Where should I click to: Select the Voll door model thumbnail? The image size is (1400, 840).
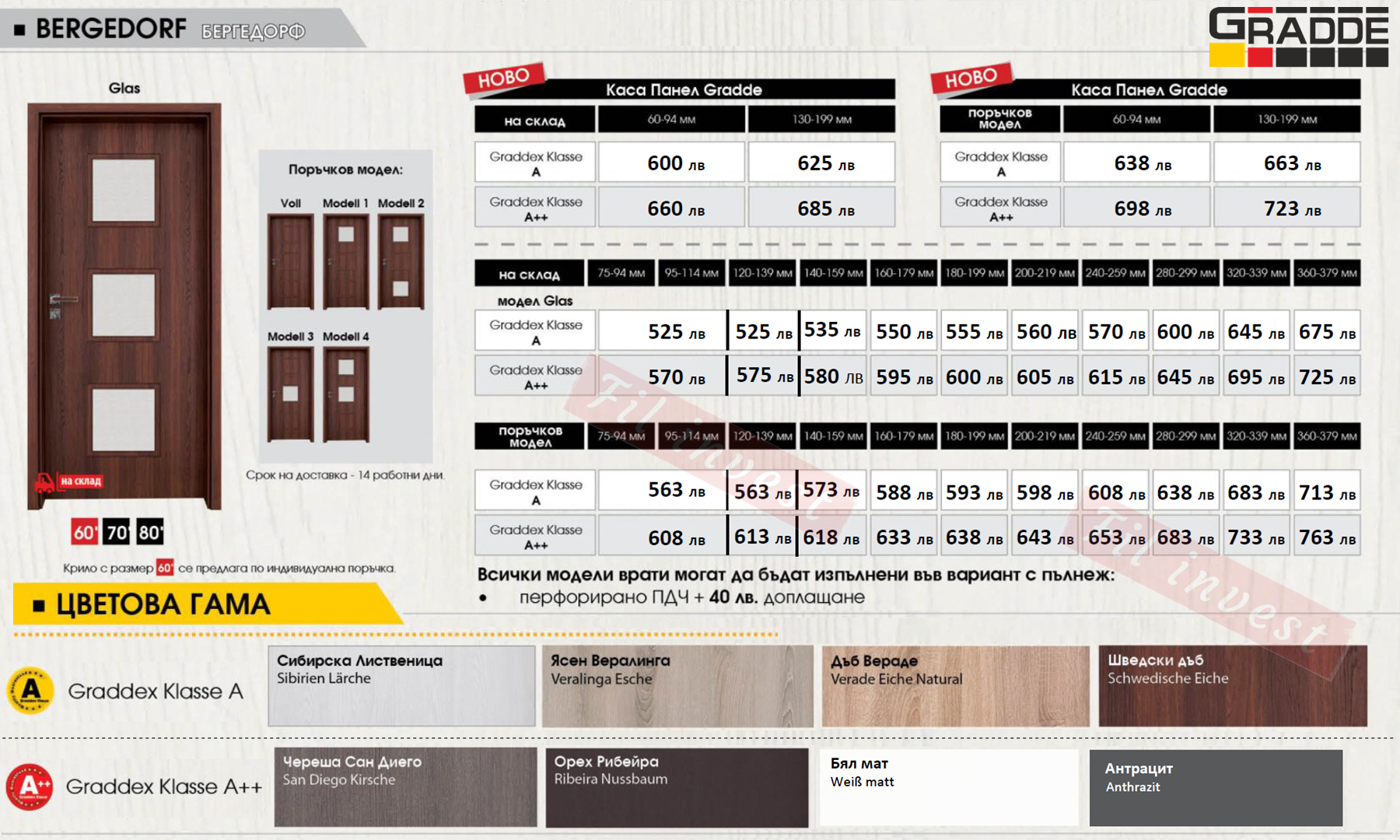point(291,262)
